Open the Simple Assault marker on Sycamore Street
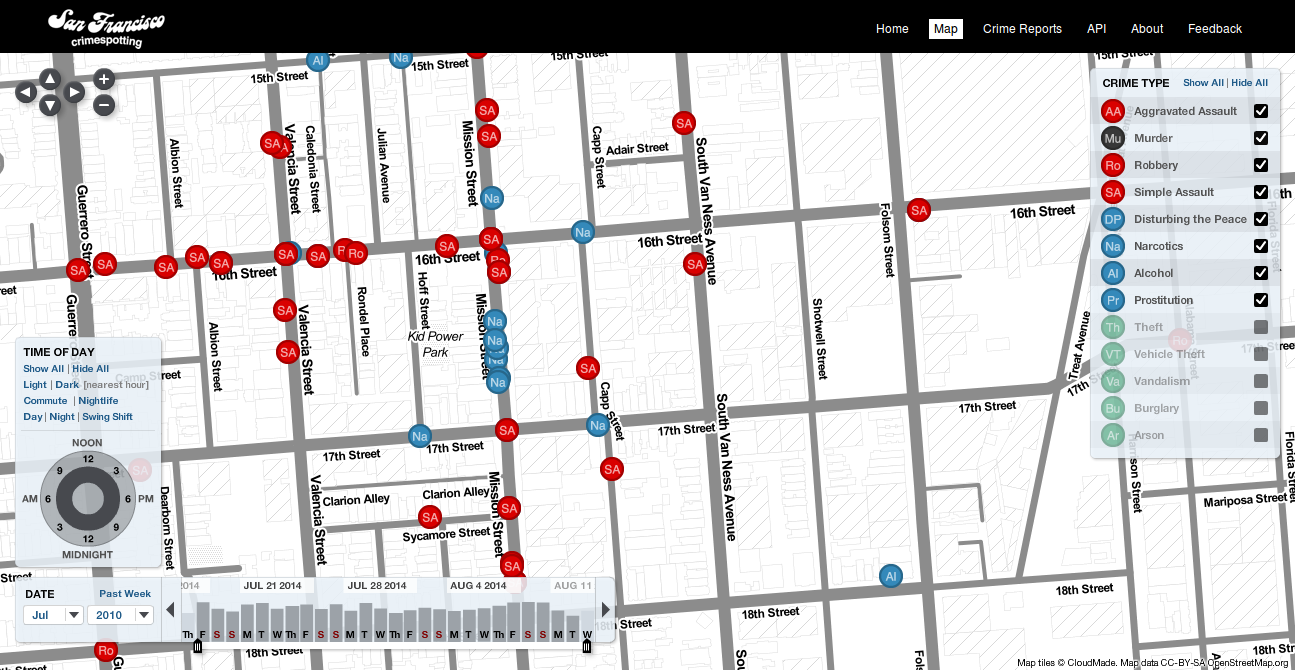Screen dimensions: 1295x670 coord(430,517)
